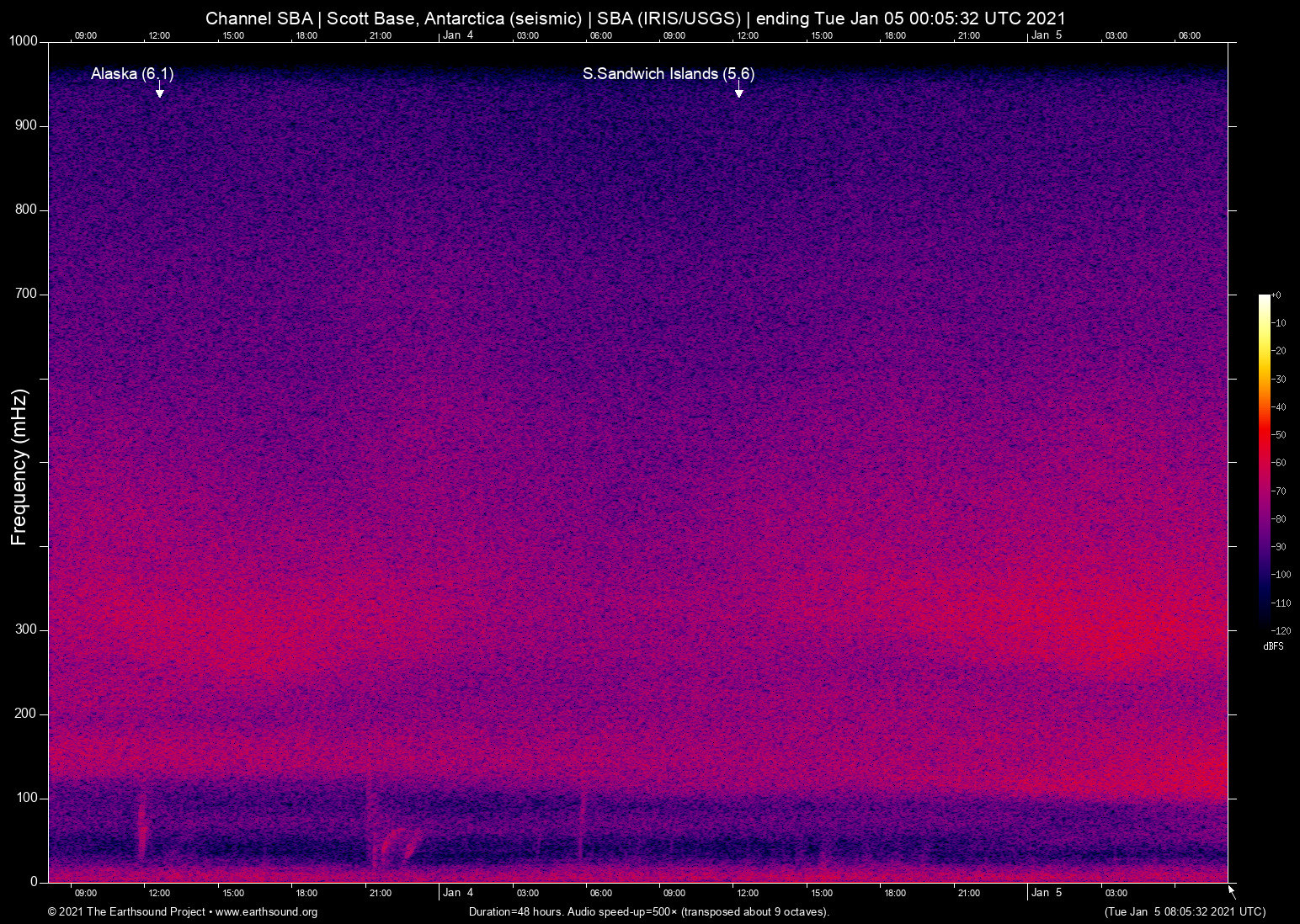The height and width of the screenshot is (924, 1300).
Task: Select the Channel SBA title text
Action: [x=261, y=18]
